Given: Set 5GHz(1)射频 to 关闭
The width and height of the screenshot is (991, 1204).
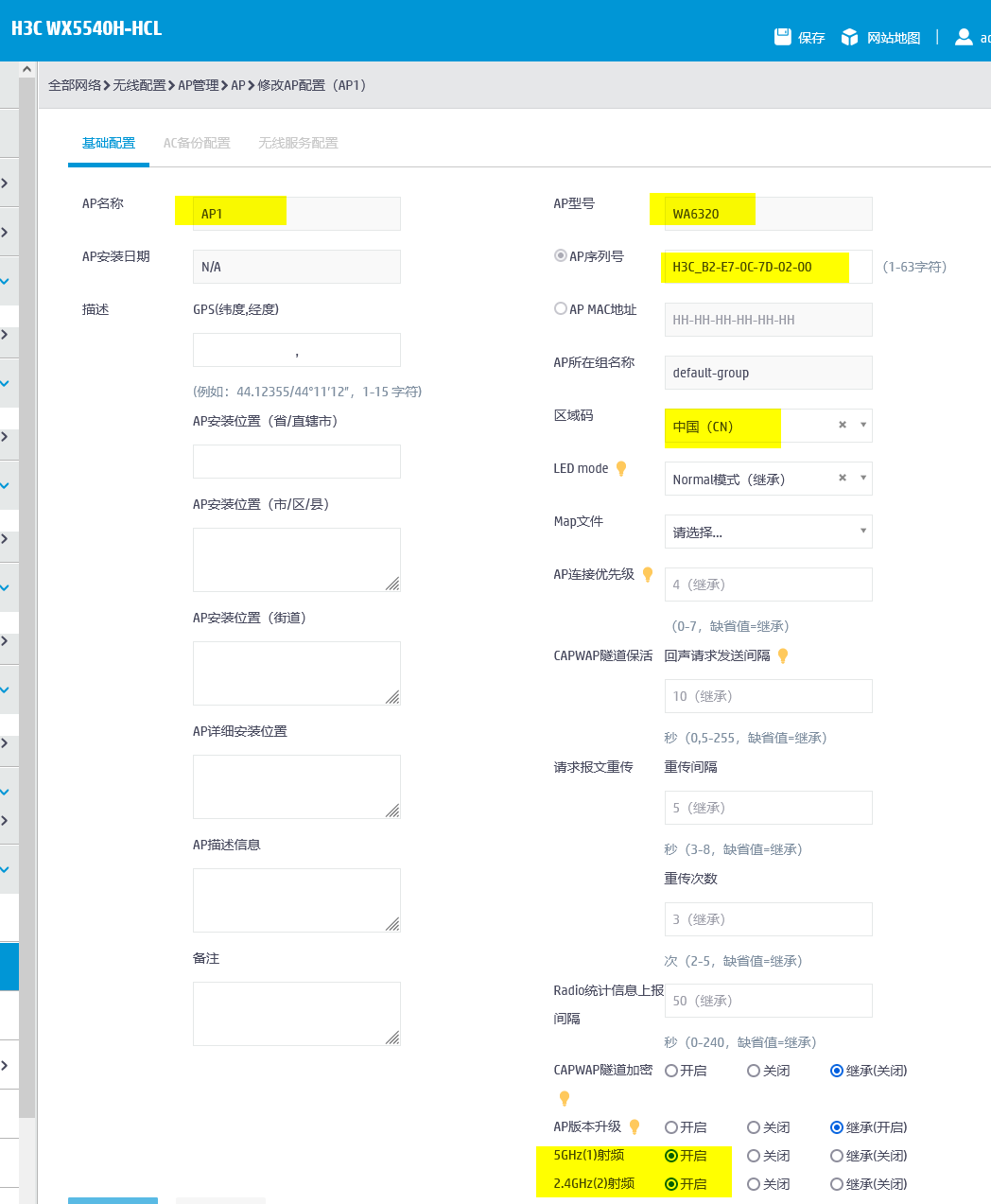Looking at the screenshot, I should (x=754, y=1156).
